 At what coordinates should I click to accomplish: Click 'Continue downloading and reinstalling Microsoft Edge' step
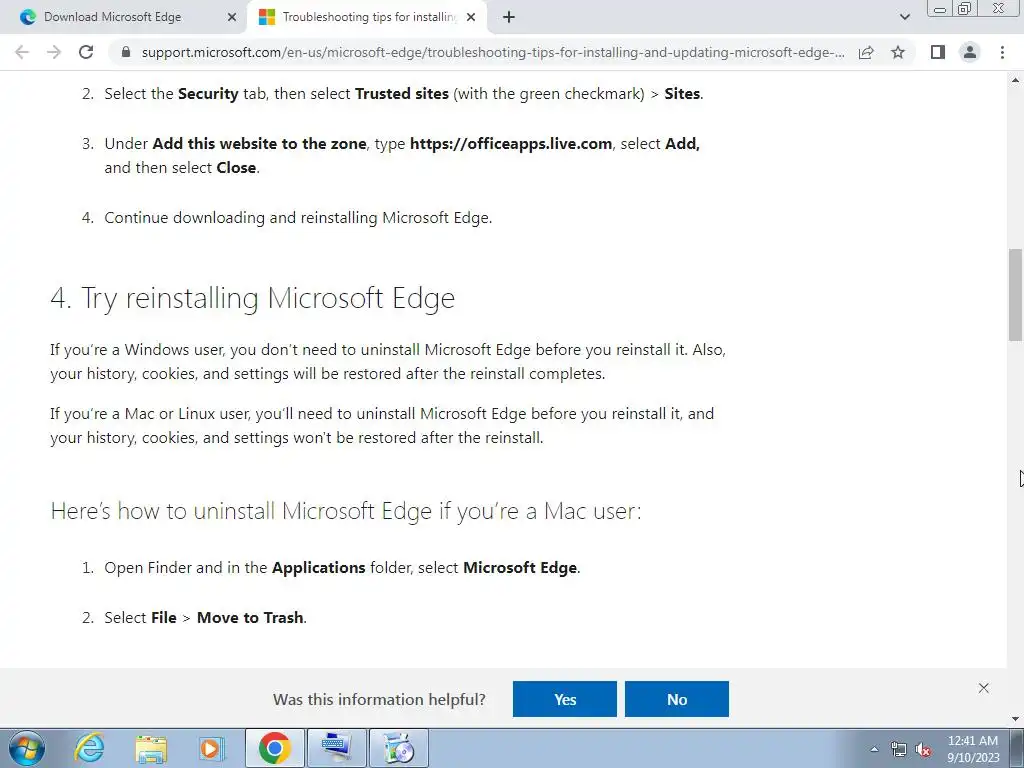298,217
